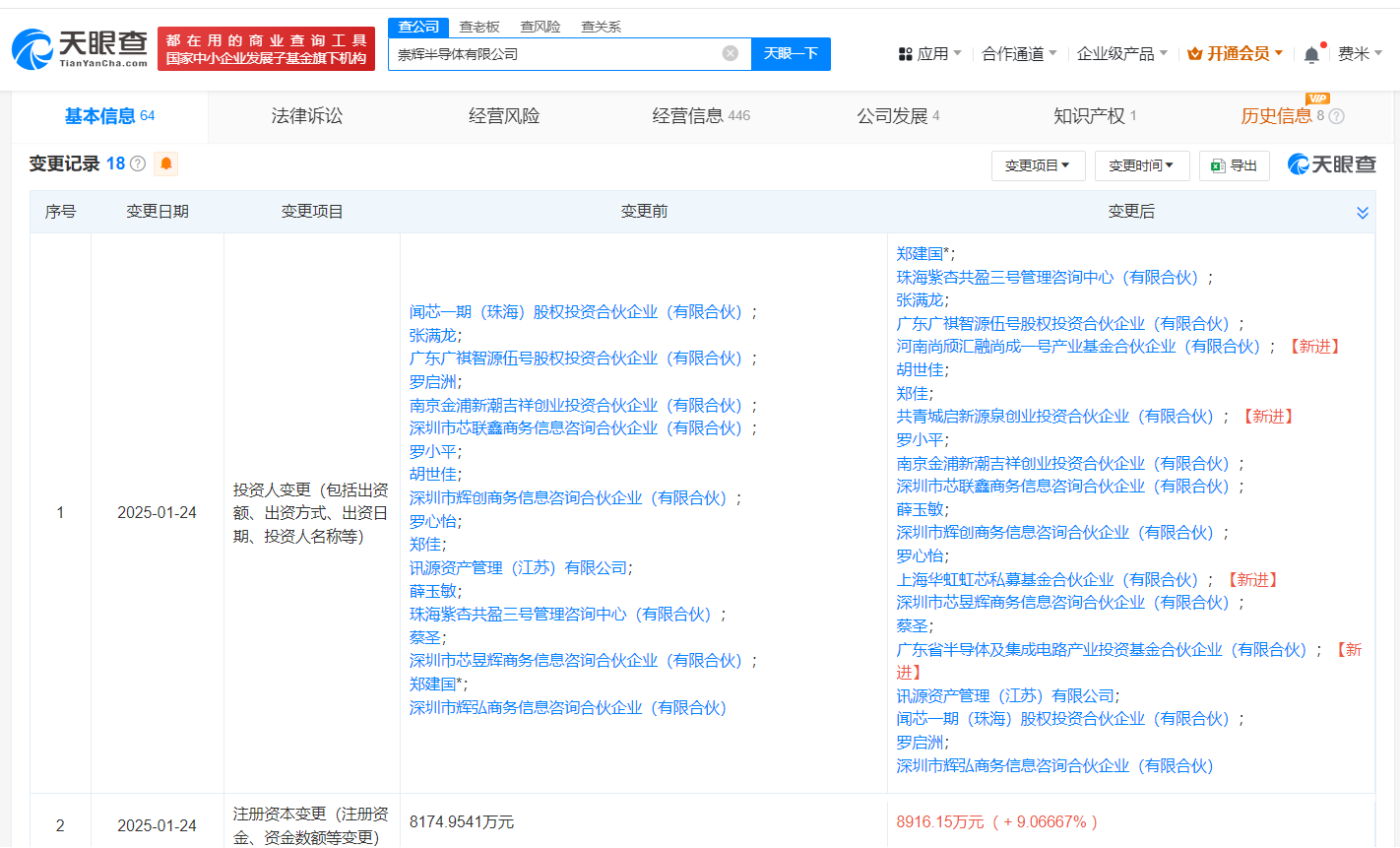Screen dimensions: 1400x848
Task: Click the VIP badge above 历史信息 tab
Action: point(1319,98)
